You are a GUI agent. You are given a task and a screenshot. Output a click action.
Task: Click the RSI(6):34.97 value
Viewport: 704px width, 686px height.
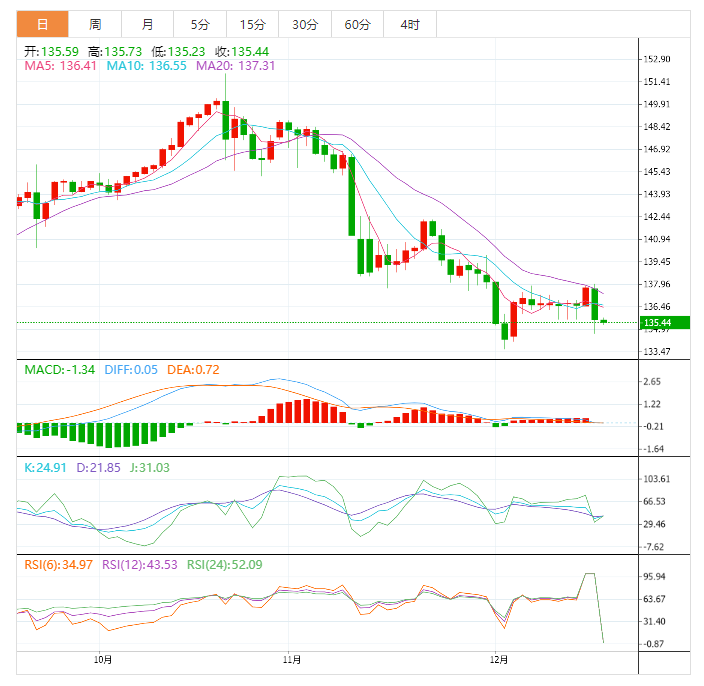58,565
